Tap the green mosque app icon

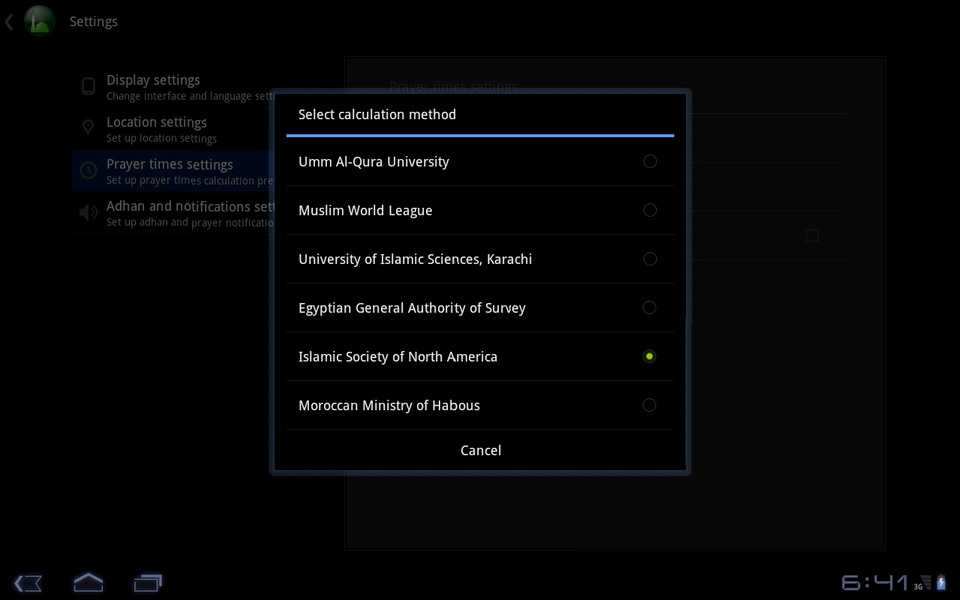tap(39, 21)
